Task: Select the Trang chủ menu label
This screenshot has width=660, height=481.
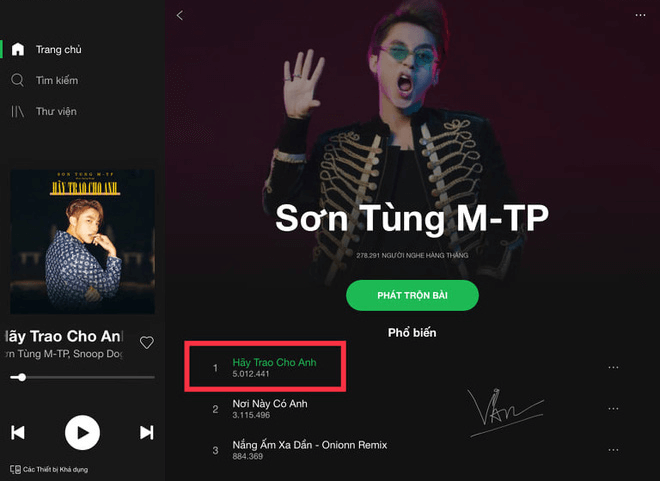Action: click(x=59, y=50)
